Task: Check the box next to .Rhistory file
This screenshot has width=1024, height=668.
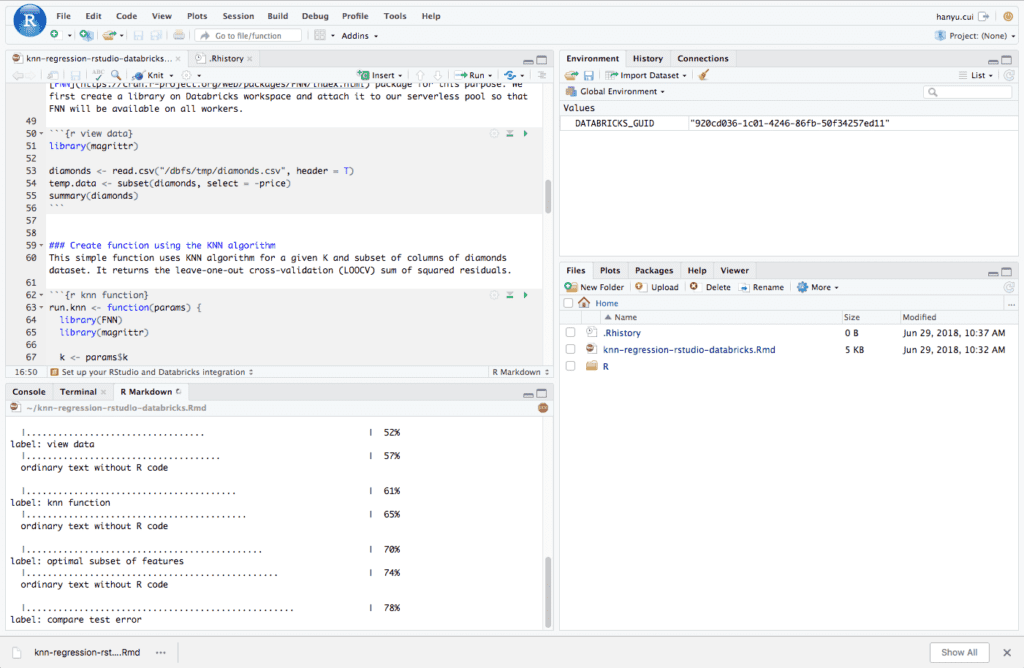Action: point(570,333)
